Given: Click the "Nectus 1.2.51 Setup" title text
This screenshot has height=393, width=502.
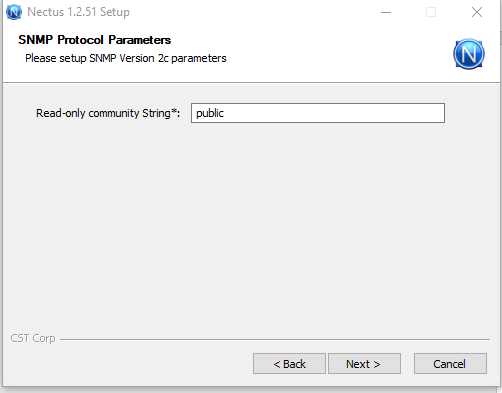Looking at the screenshot, I should coord(78,12).
